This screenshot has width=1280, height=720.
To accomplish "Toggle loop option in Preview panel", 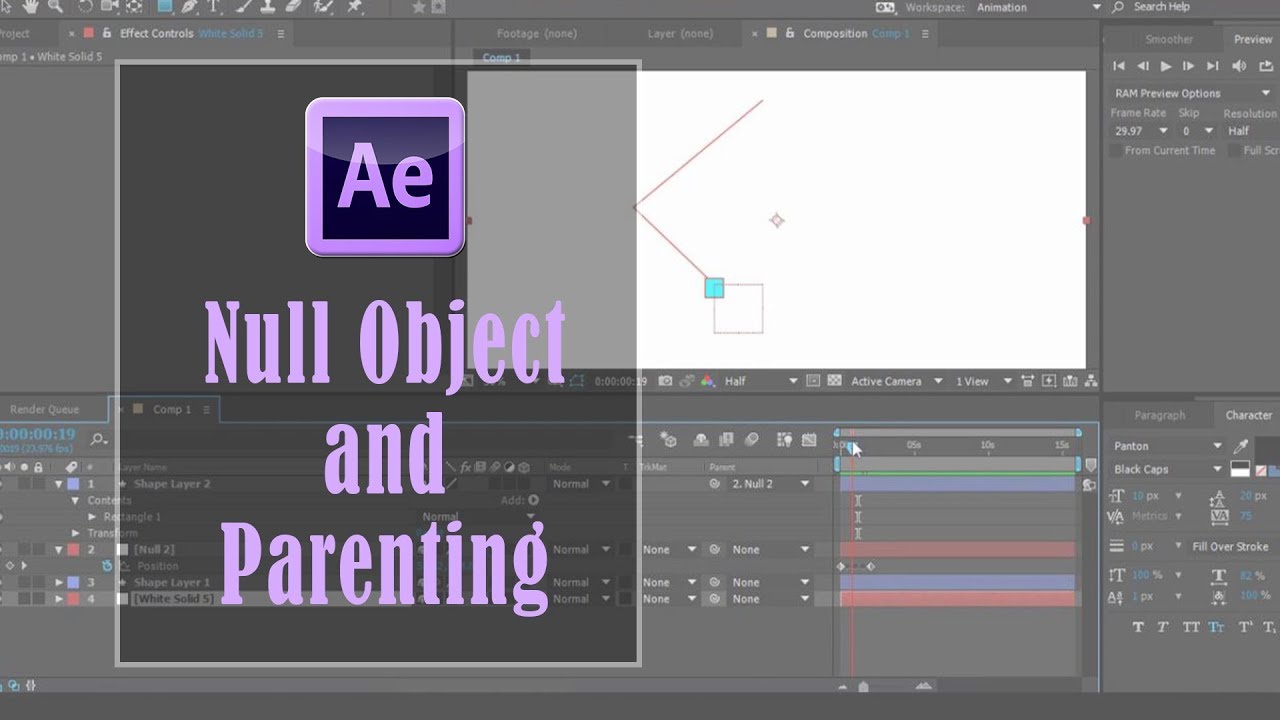I will click(1265, 66).
